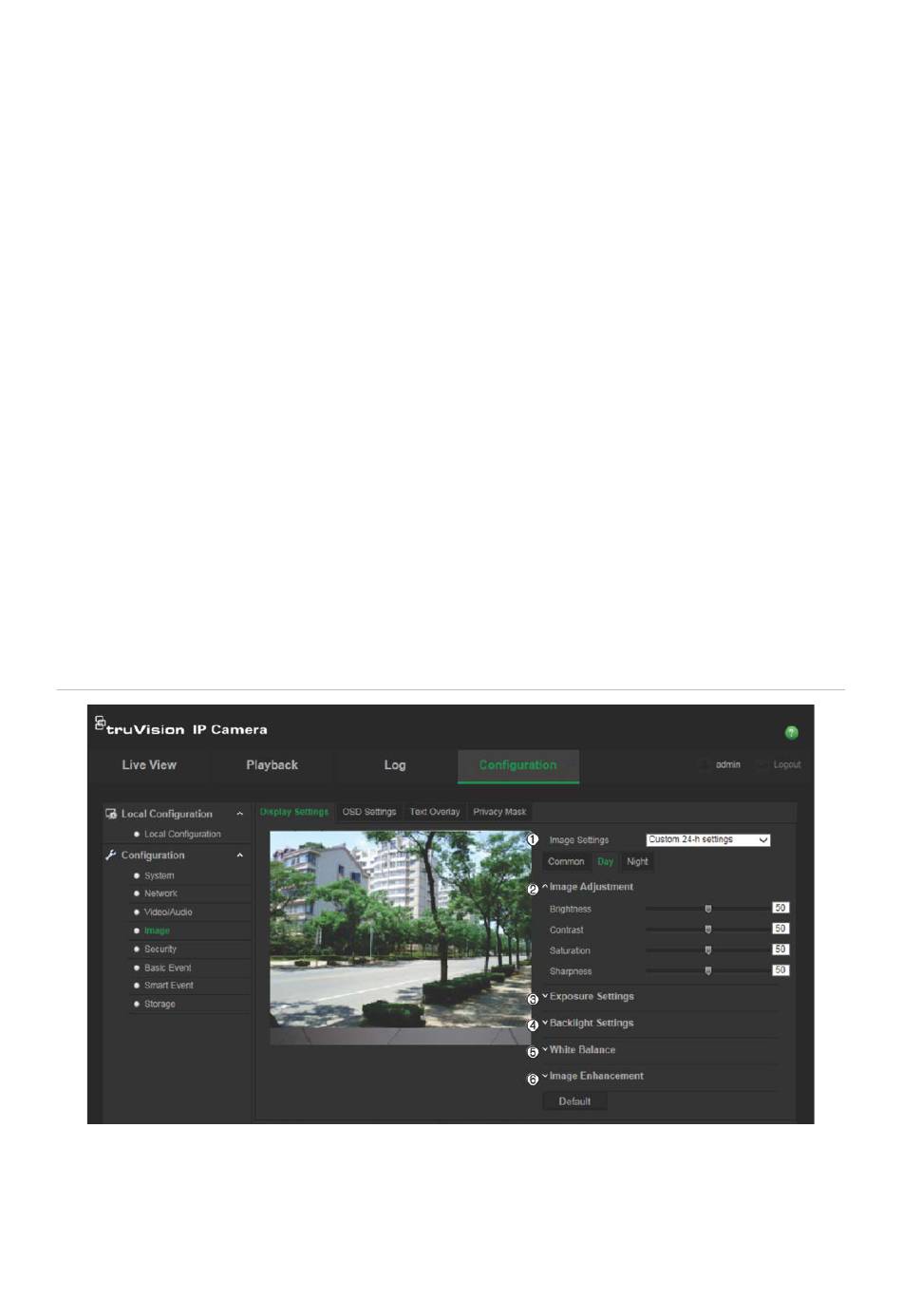Click the 'Brightness' label
This screenshot has height=1316, width=902.
[x=570, y=910]
